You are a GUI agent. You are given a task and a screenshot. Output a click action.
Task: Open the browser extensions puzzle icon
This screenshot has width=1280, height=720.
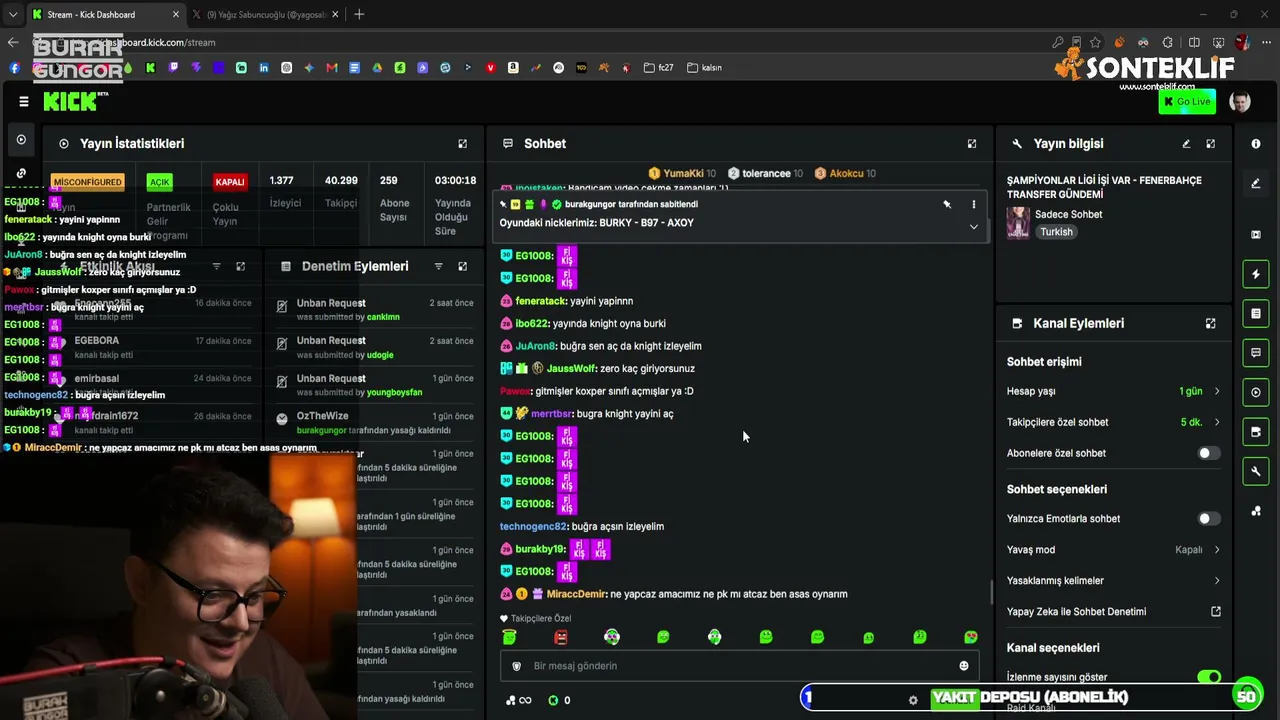click(x=1167, y=43)
